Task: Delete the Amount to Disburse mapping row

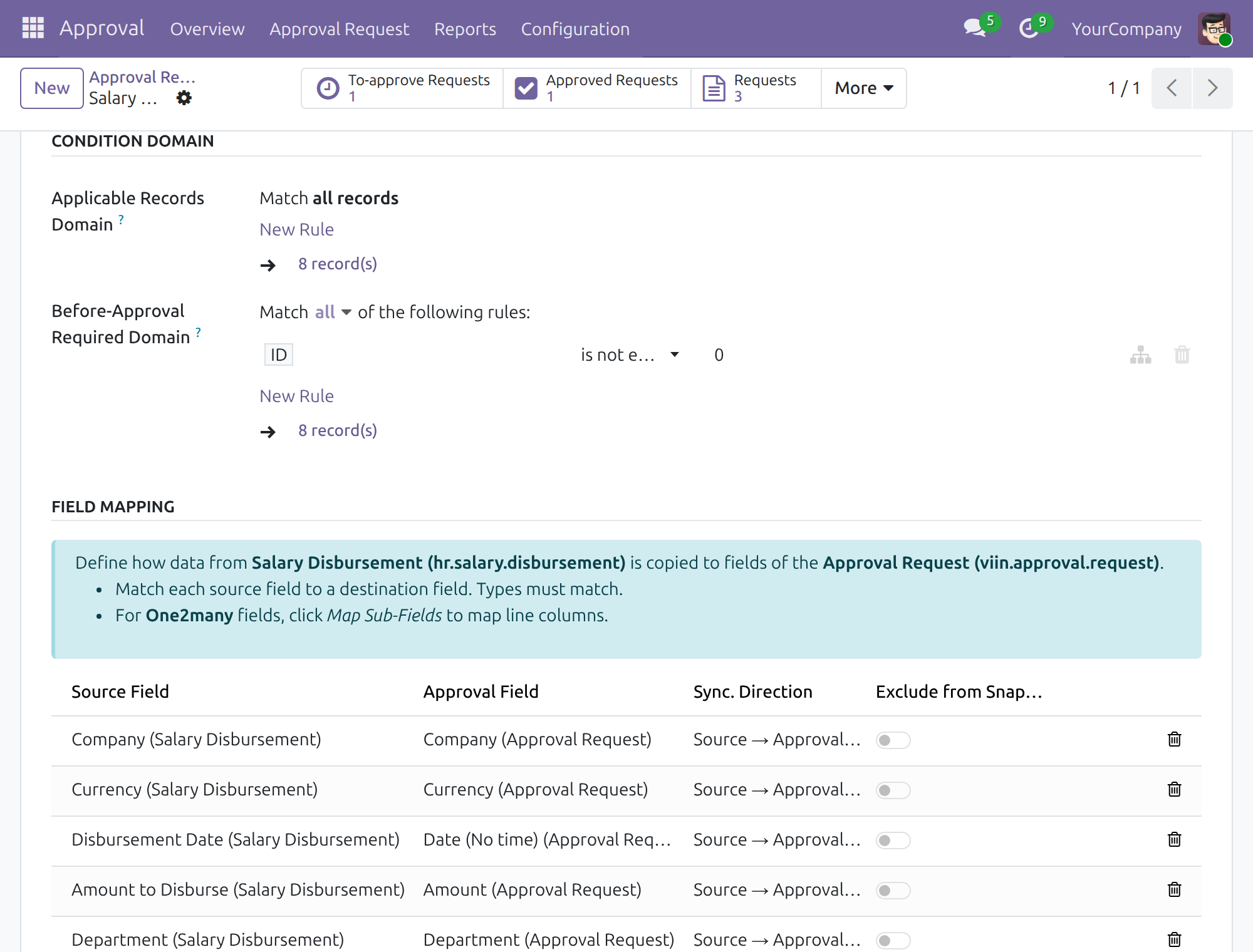Action: (x=1174, y=890)
